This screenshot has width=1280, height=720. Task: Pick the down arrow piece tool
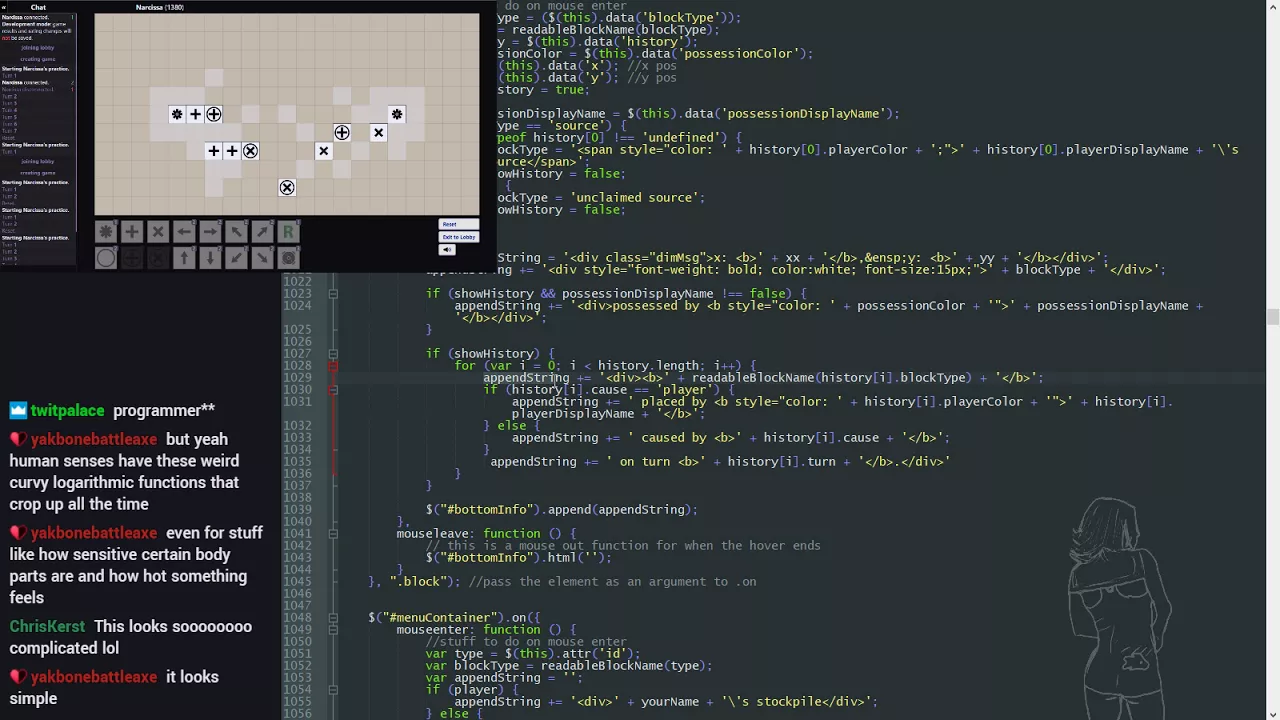point(209,258)
